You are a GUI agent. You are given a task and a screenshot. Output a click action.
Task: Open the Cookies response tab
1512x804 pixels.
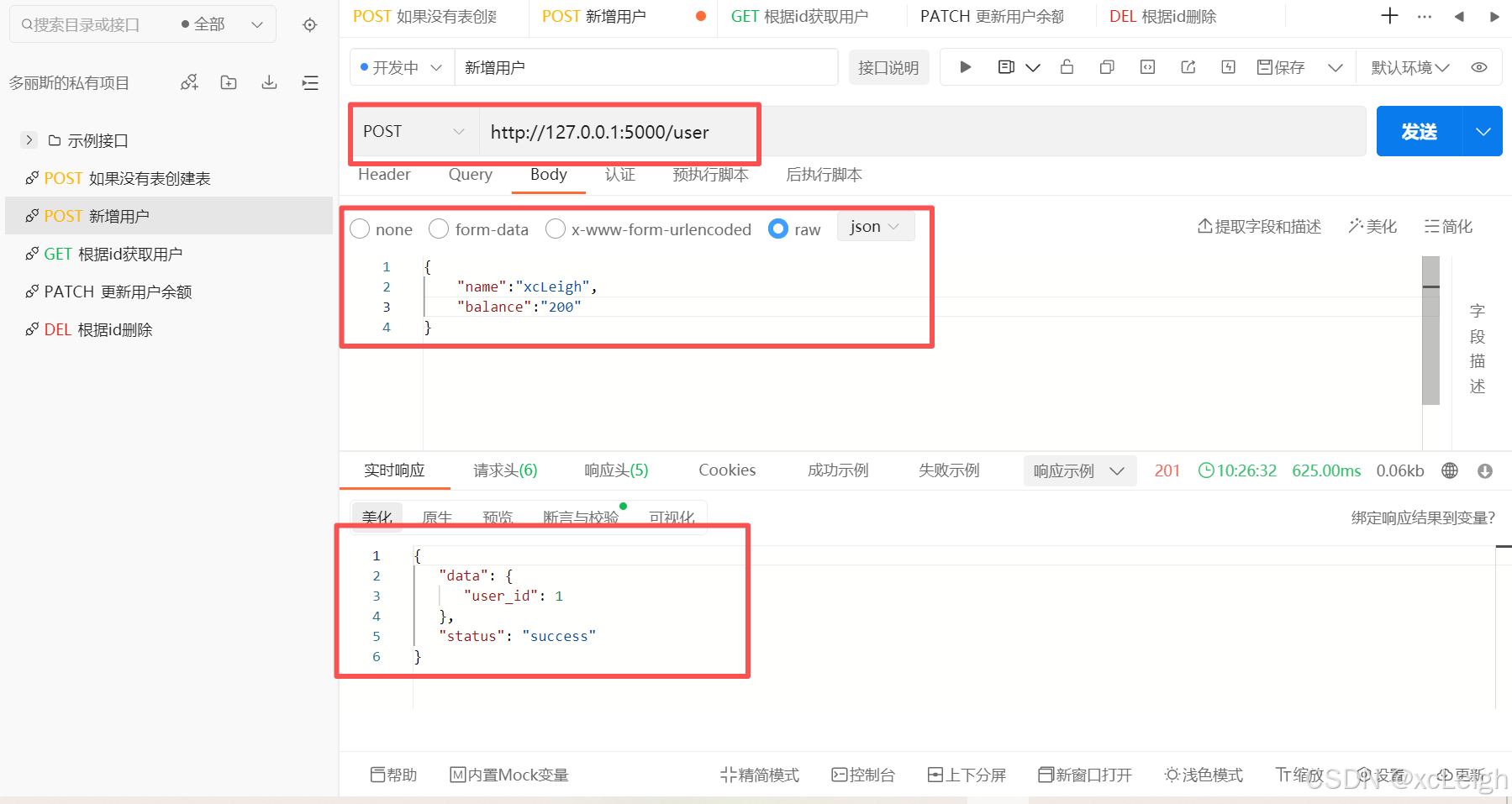click(x=727, y=470)
